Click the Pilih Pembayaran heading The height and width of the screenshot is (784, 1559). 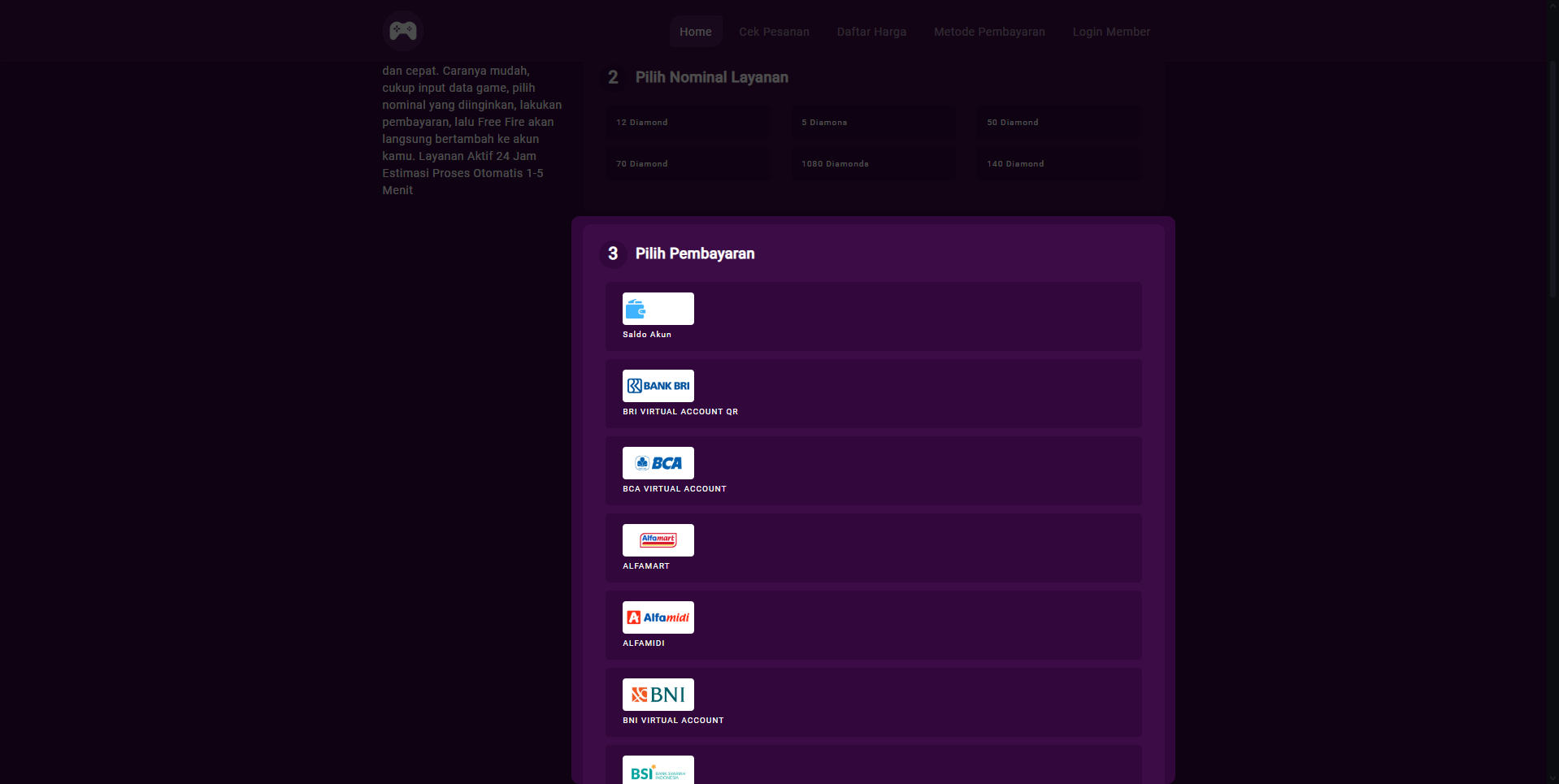tap(695, 253)
